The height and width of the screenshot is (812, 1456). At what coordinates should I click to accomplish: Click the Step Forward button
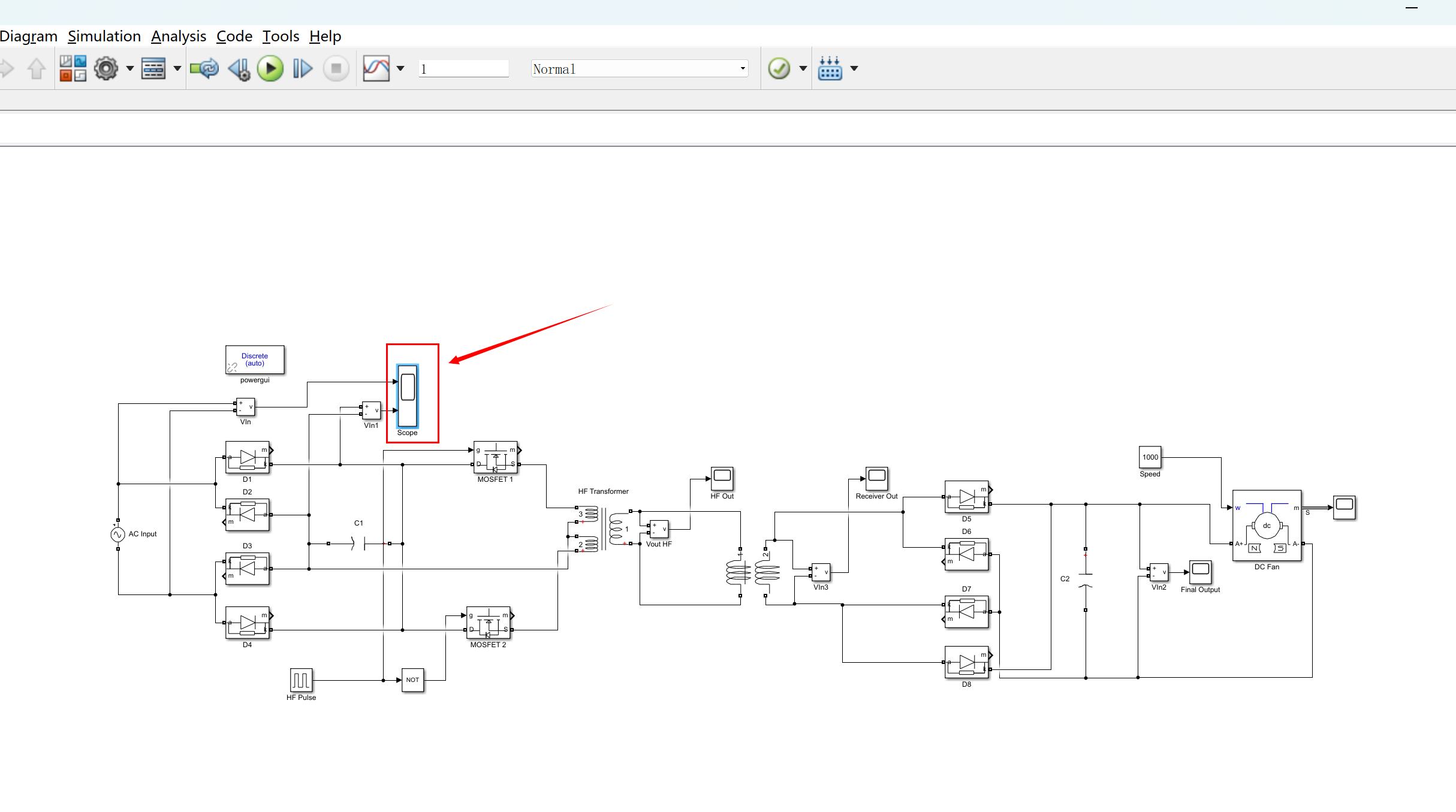303,69
